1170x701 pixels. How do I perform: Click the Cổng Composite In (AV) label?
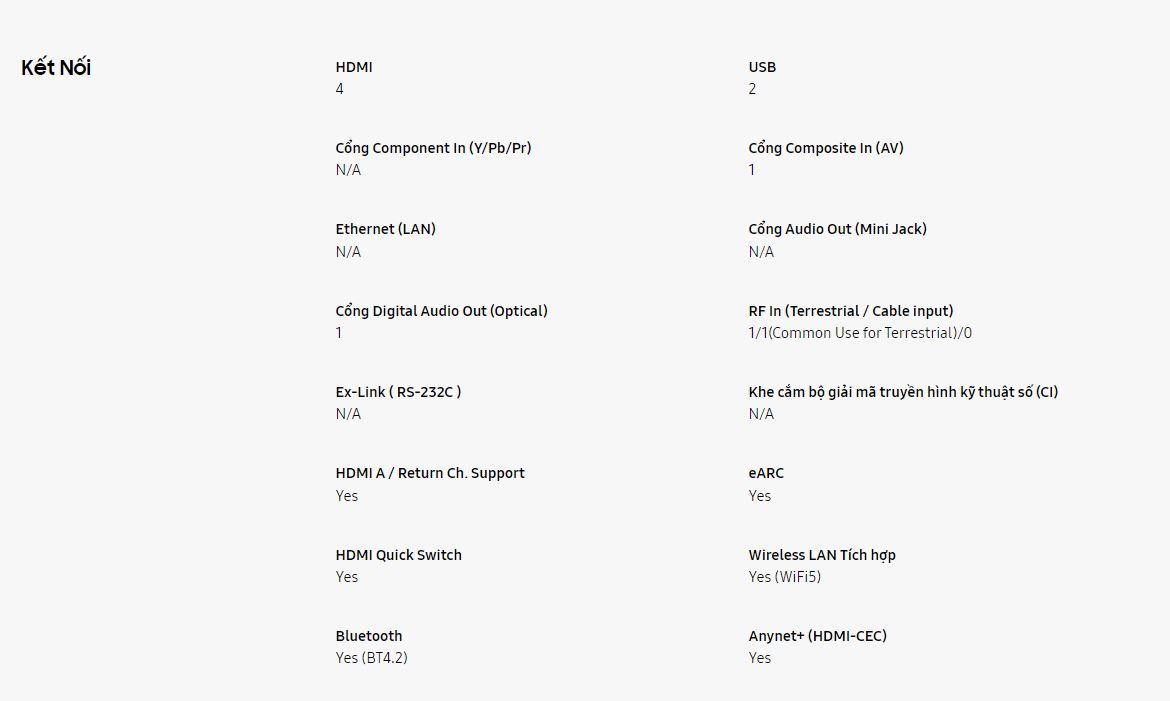pos(826,148)
